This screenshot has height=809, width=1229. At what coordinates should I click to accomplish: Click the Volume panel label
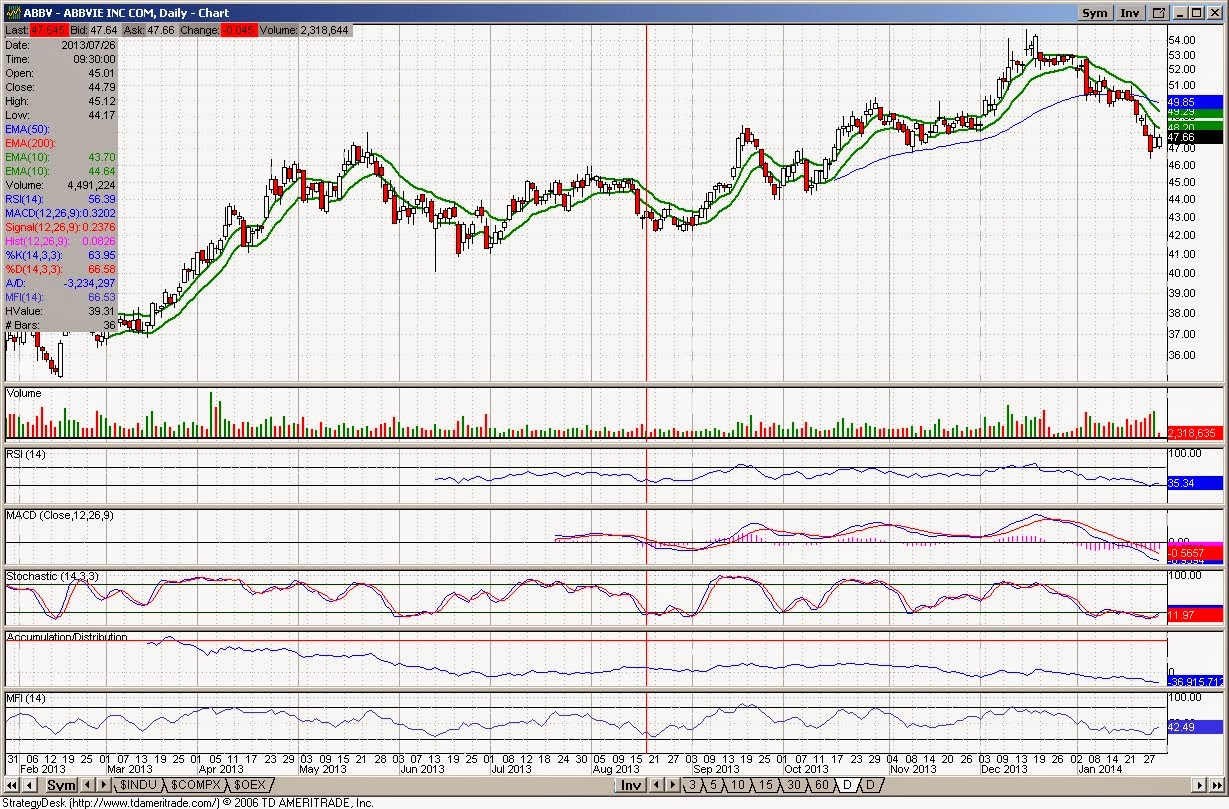pyautogui.click(x=24, y=393)
